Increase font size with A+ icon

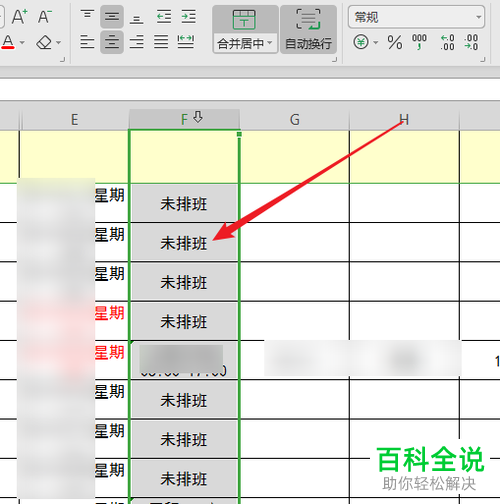(x=20, y=16)
